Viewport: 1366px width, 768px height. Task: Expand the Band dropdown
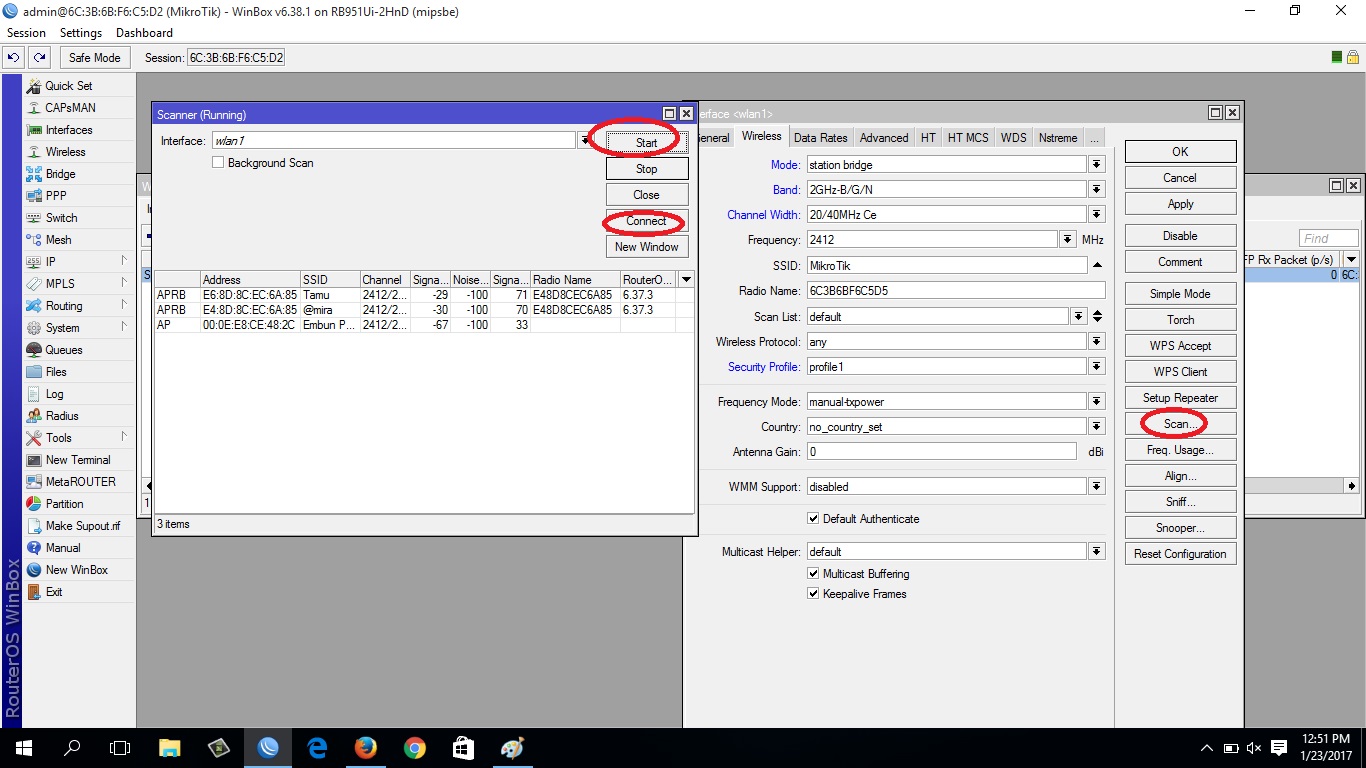coord(1097,190)
